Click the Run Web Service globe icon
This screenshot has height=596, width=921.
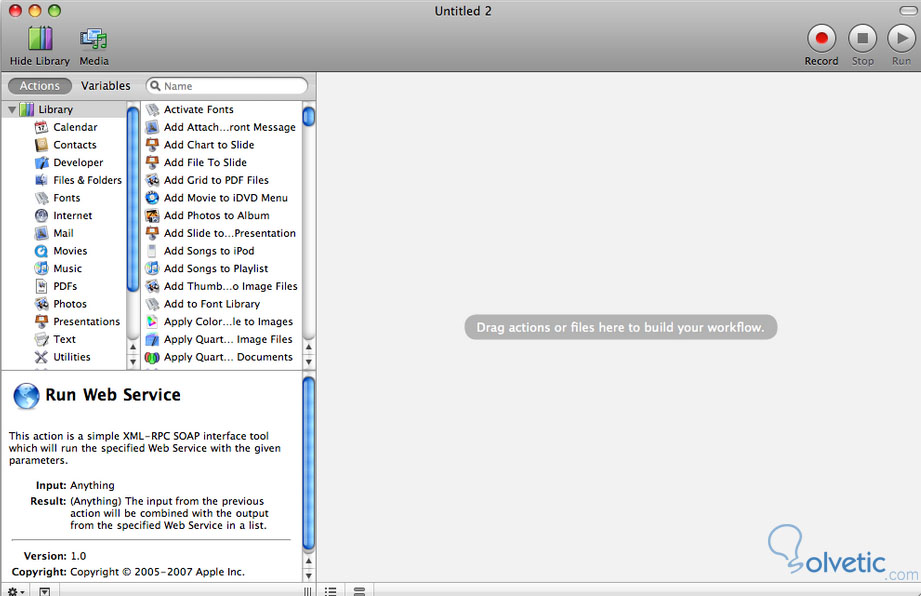[26, 396]
